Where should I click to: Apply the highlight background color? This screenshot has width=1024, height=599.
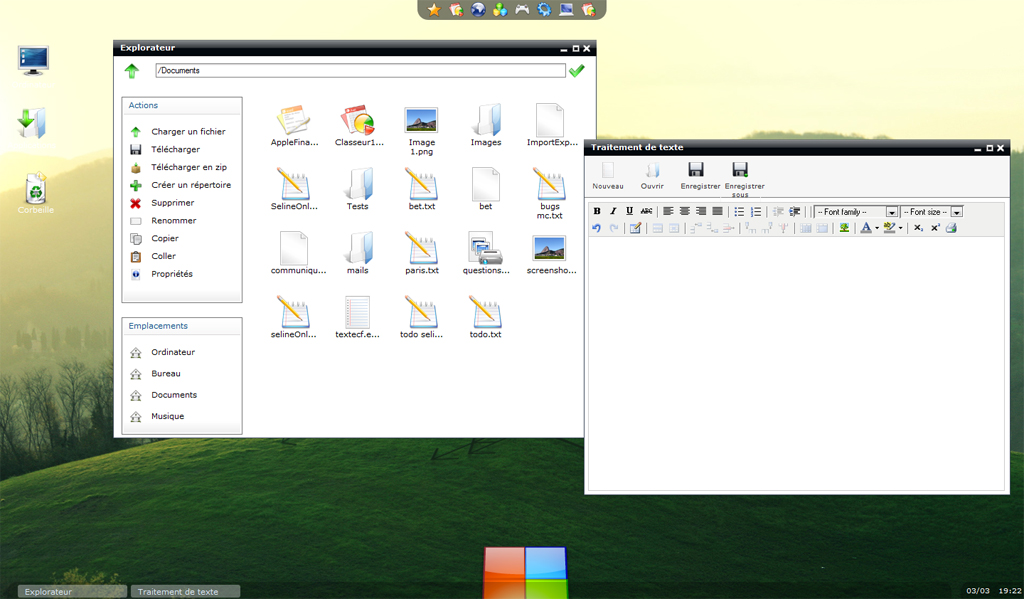pos(889,228)
